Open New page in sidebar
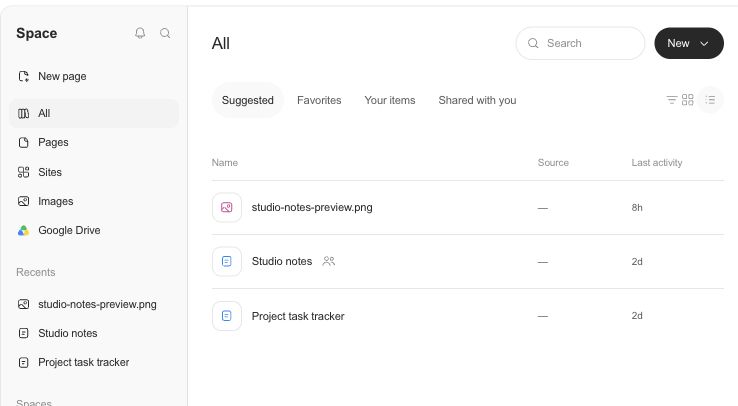The width and height of the screenshot is (738, 406). click(x=94, y=76)
